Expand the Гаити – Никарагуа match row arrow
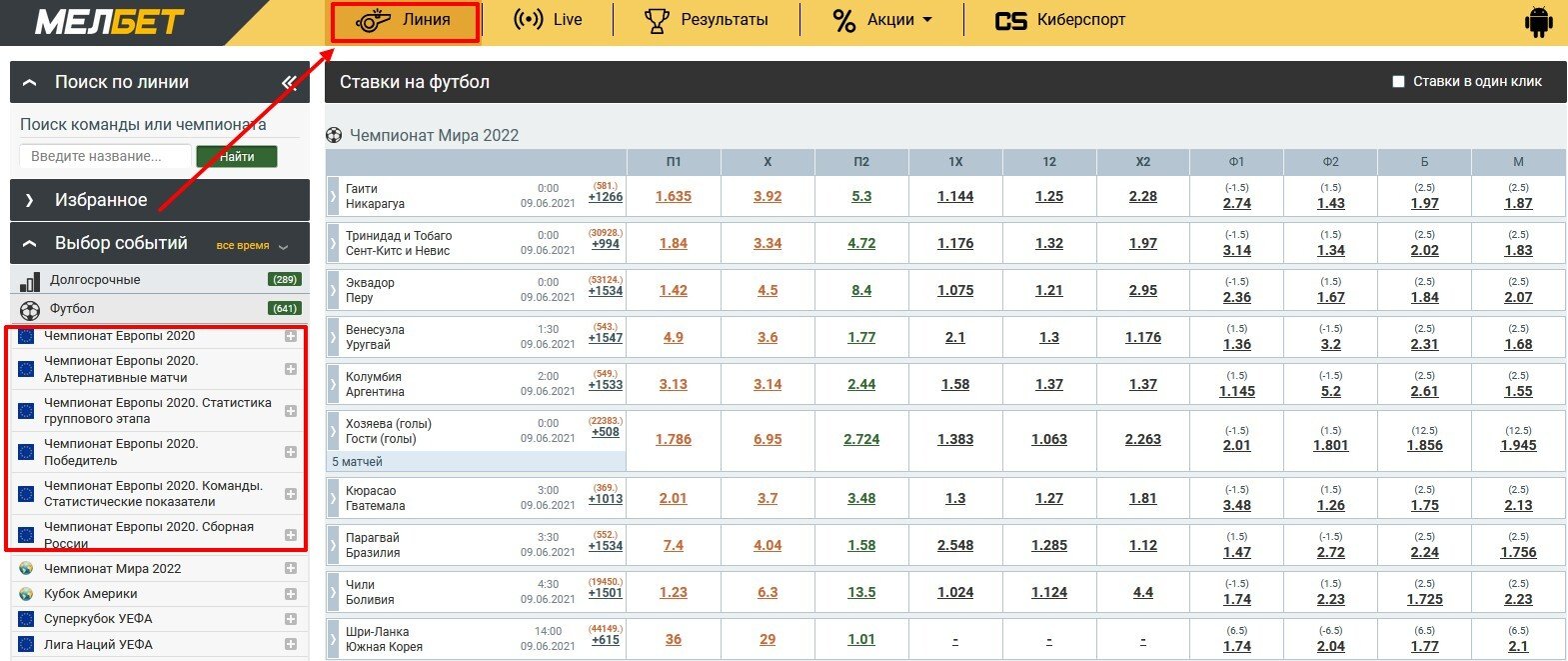Screen dimensions: 1568x661 click(334, 197)
